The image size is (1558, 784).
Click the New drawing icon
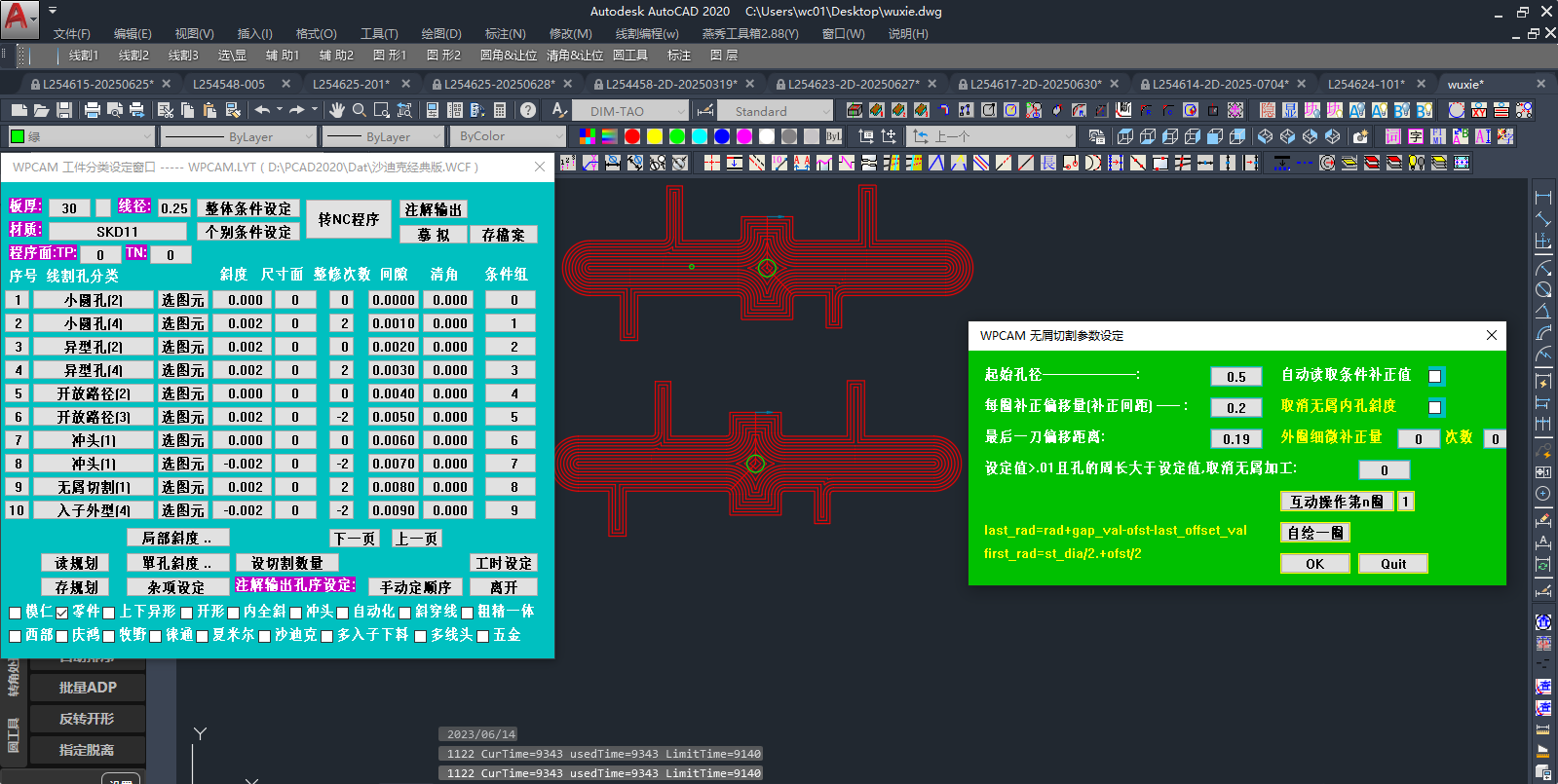click(x=19, y=110)
